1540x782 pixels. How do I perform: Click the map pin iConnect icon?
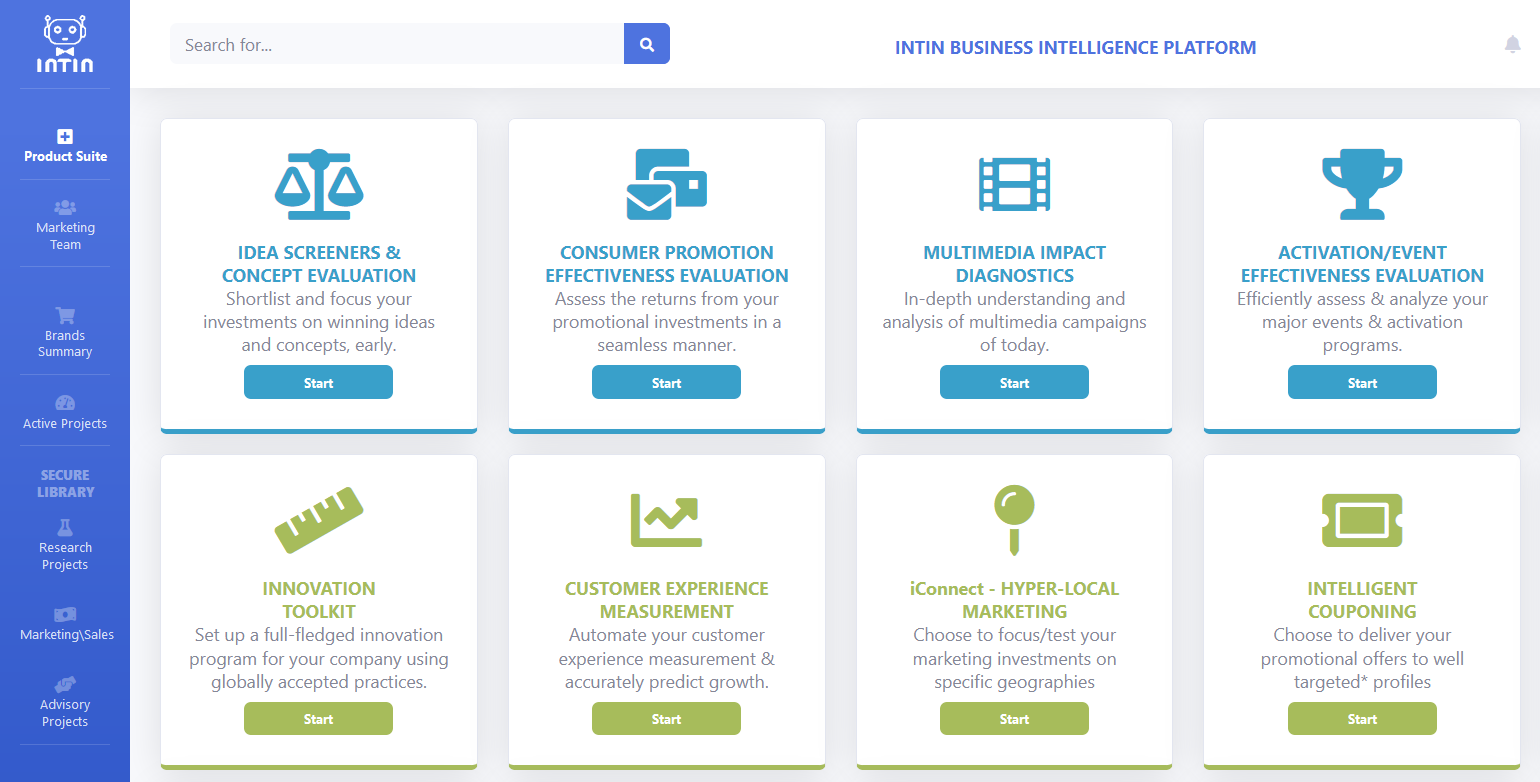point(1014,520)
